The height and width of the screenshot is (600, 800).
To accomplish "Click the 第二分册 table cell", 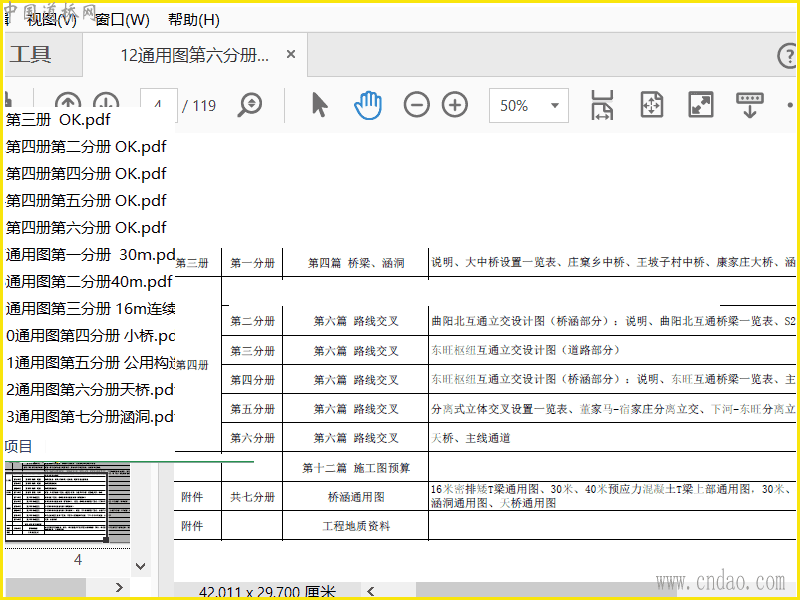I will (x=252, y=321).
